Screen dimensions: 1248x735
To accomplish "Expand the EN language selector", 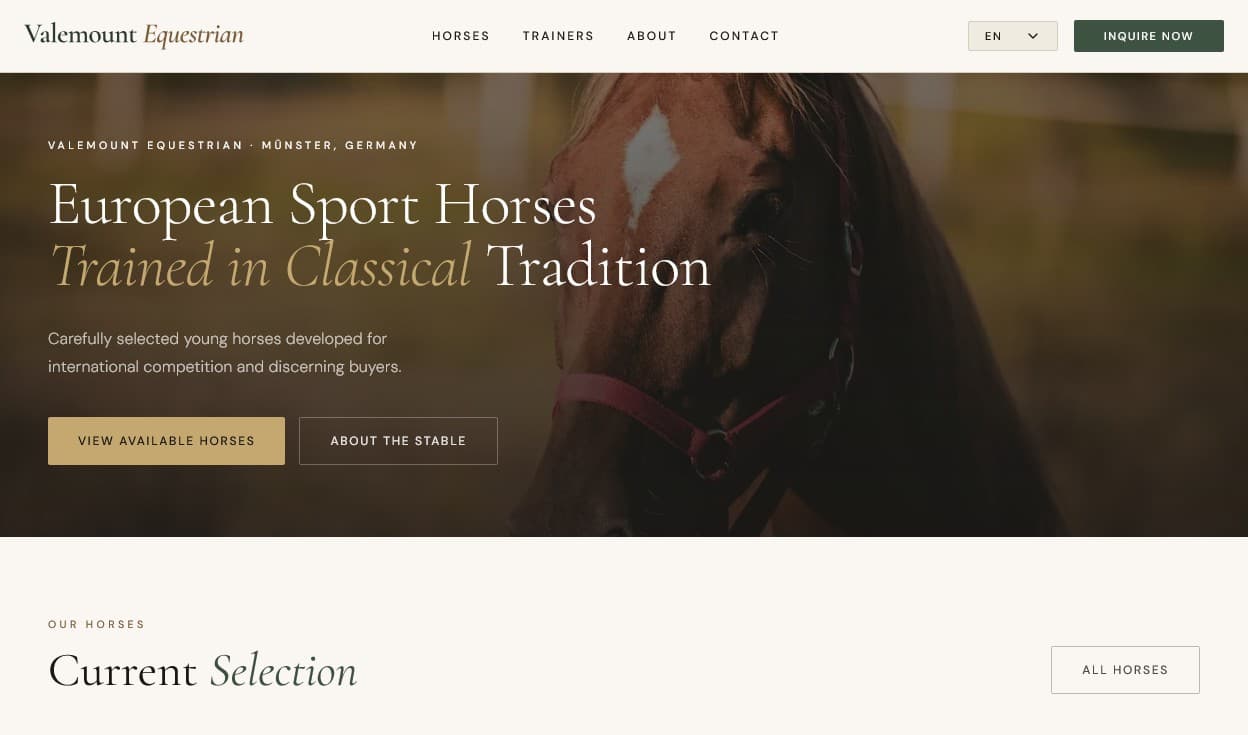I will point(1012,36).
